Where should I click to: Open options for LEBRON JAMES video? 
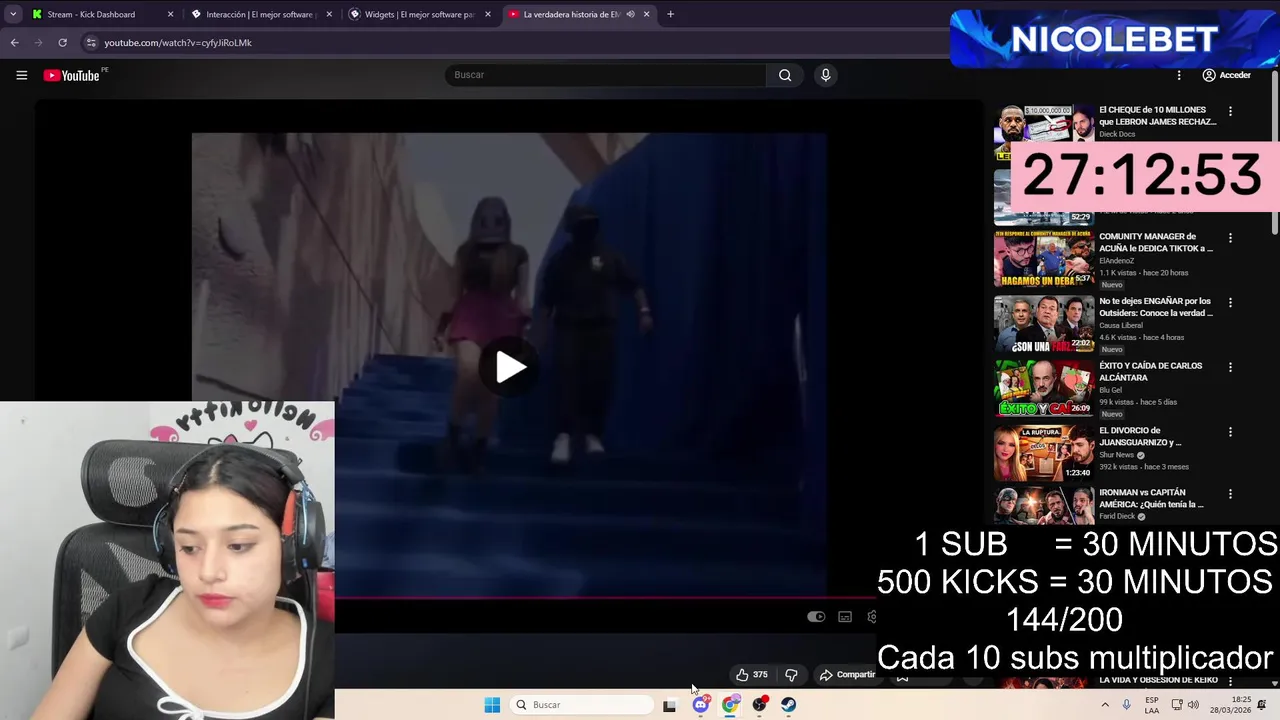tap(1230, 111)
